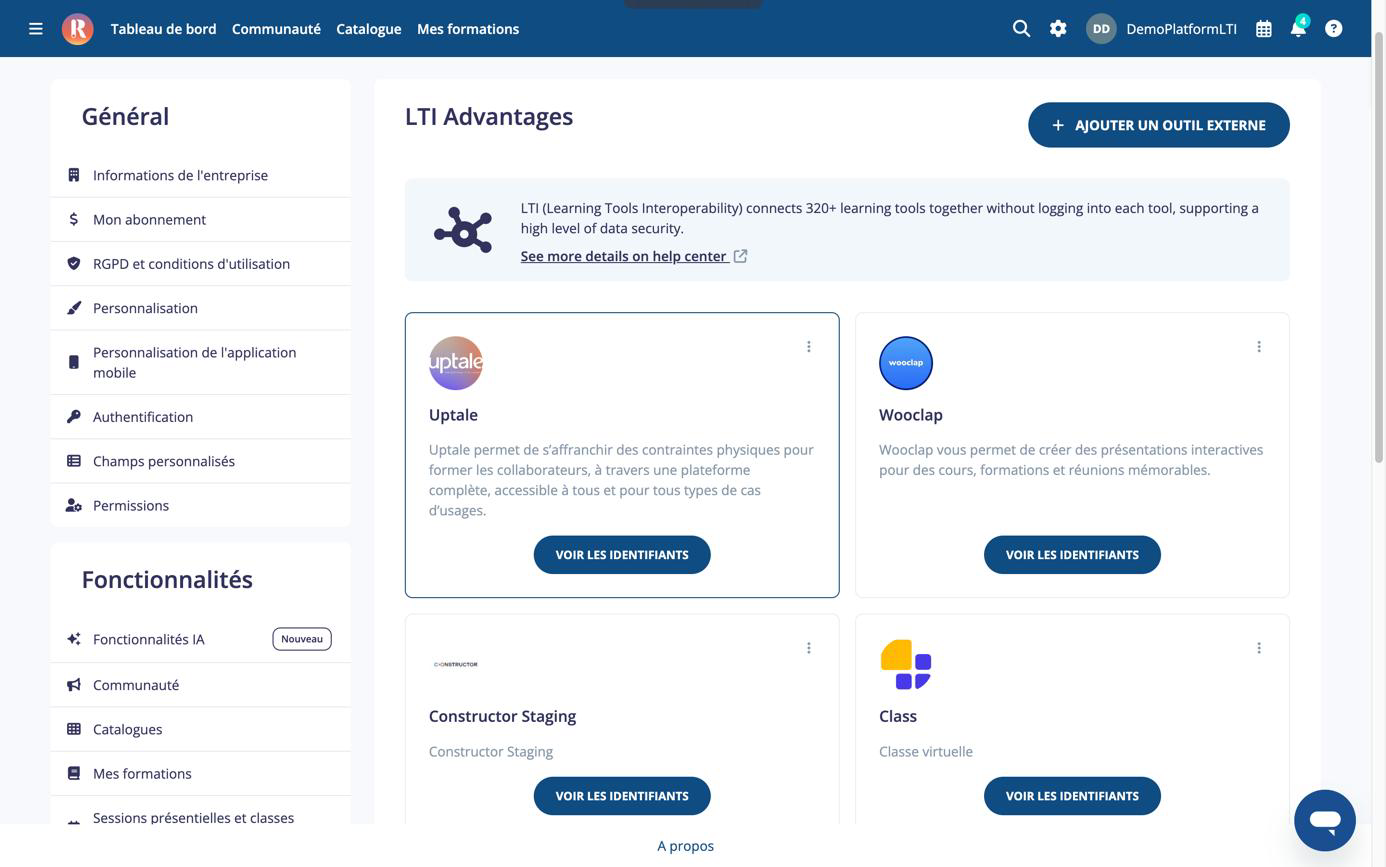Open the hamburger navigation menu
The image size is (1386, 867).
point(36,29)
